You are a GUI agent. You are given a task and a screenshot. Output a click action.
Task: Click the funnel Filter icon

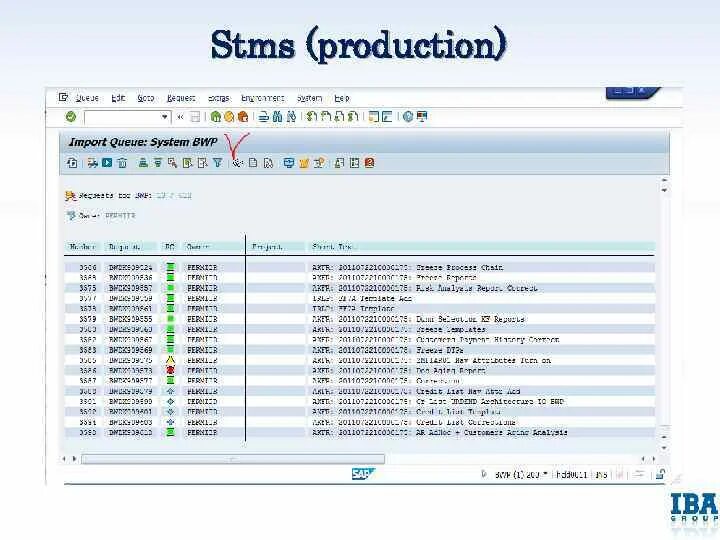(x=218, y=163)
